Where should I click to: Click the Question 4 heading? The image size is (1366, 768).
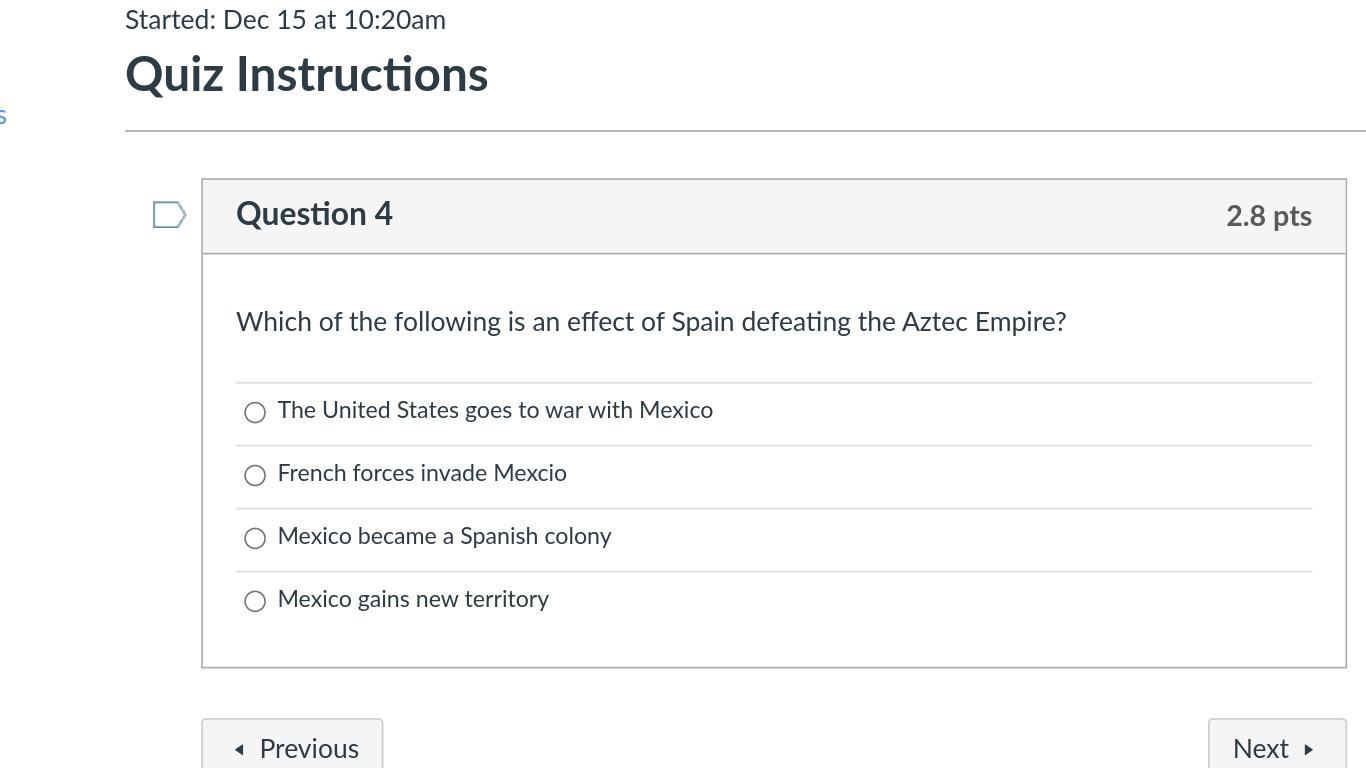[x=314, y=214]
